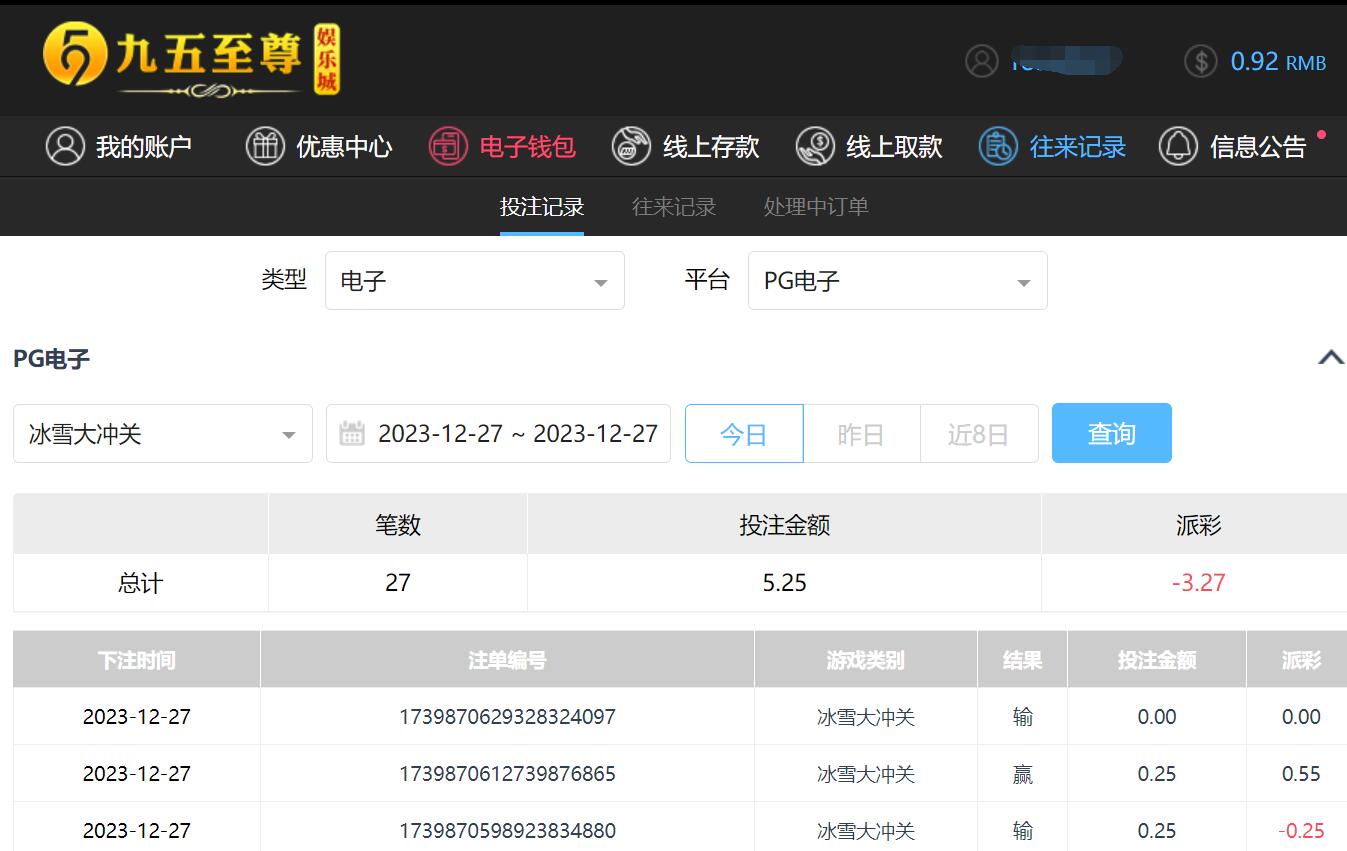Click the 往来记录 records icon
Image resolution: width=1347 pixels, height=851 pixels.
tap(997, 147)
